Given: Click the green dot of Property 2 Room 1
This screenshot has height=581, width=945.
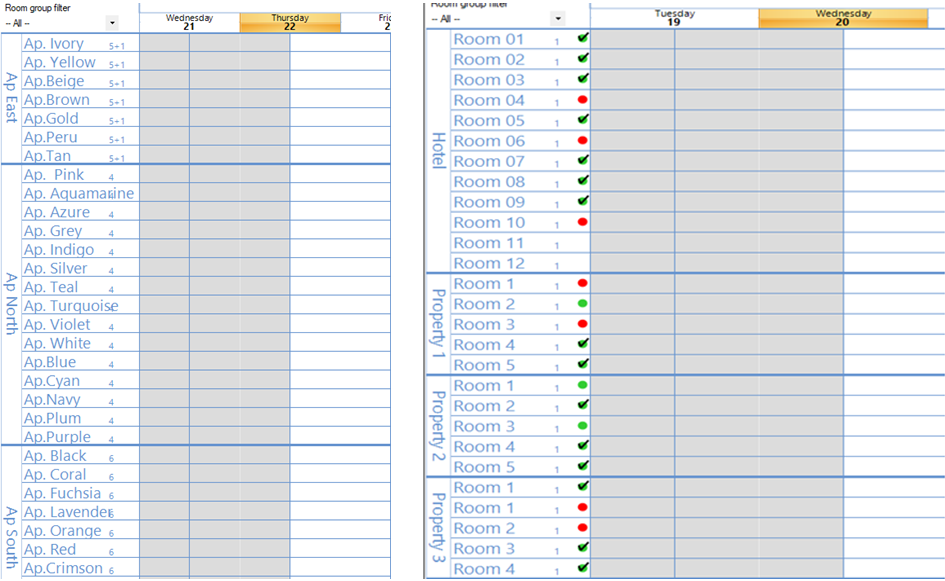Looking at the screenshot, I should point(582,385).
